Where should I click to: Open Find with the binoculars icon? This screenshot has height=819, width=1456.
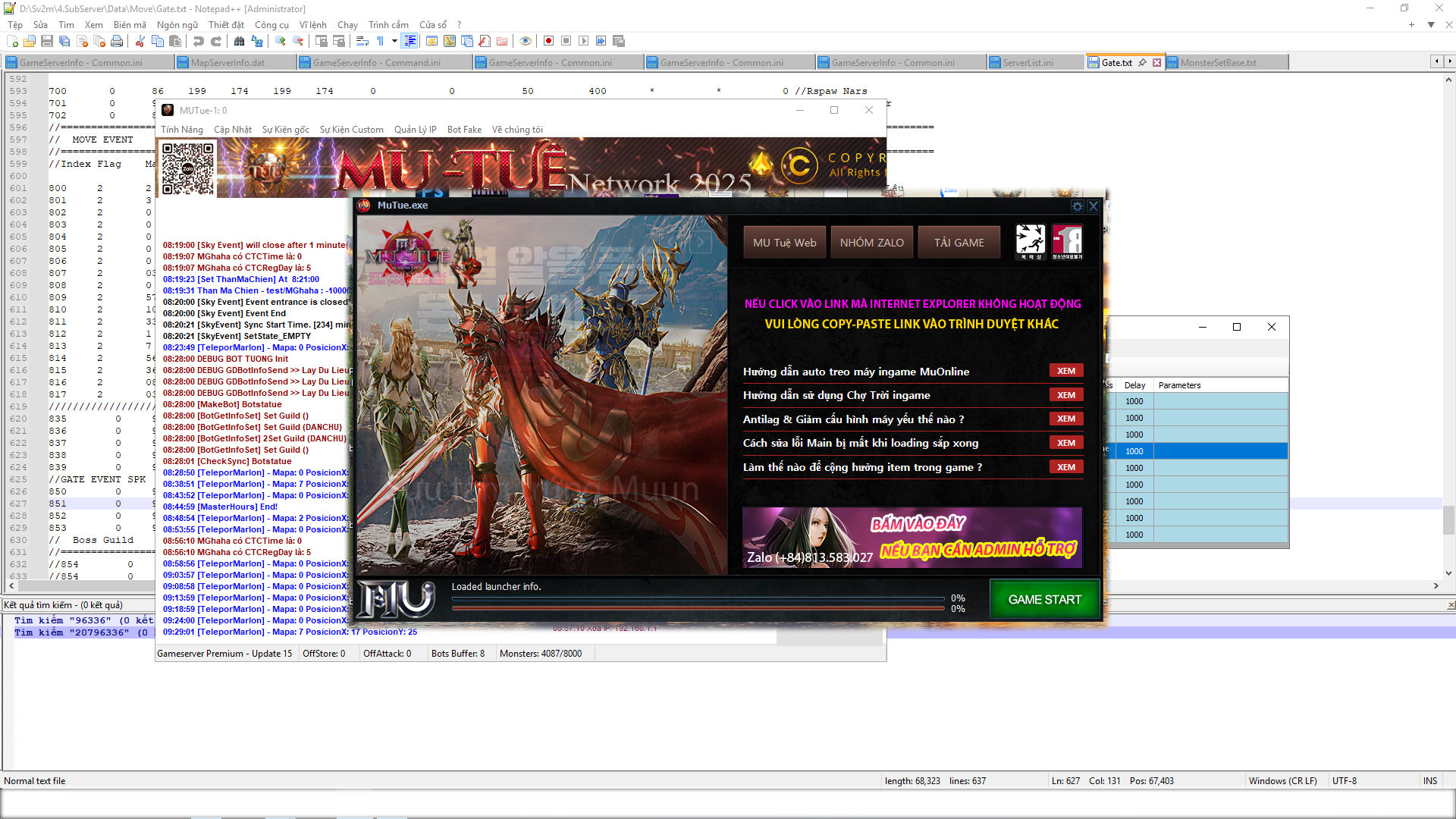click(240, 41)
